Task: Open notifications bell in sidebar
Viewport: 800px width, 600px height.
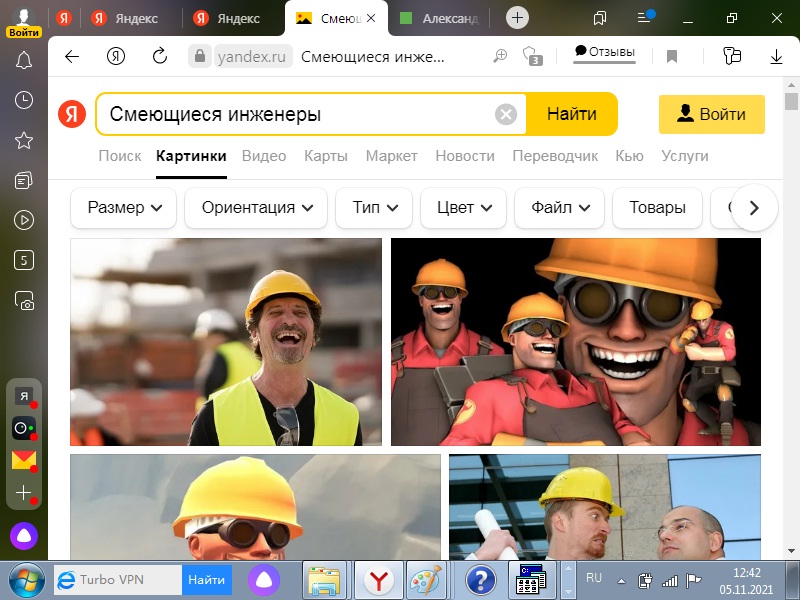Action: [x=23, y=60]
